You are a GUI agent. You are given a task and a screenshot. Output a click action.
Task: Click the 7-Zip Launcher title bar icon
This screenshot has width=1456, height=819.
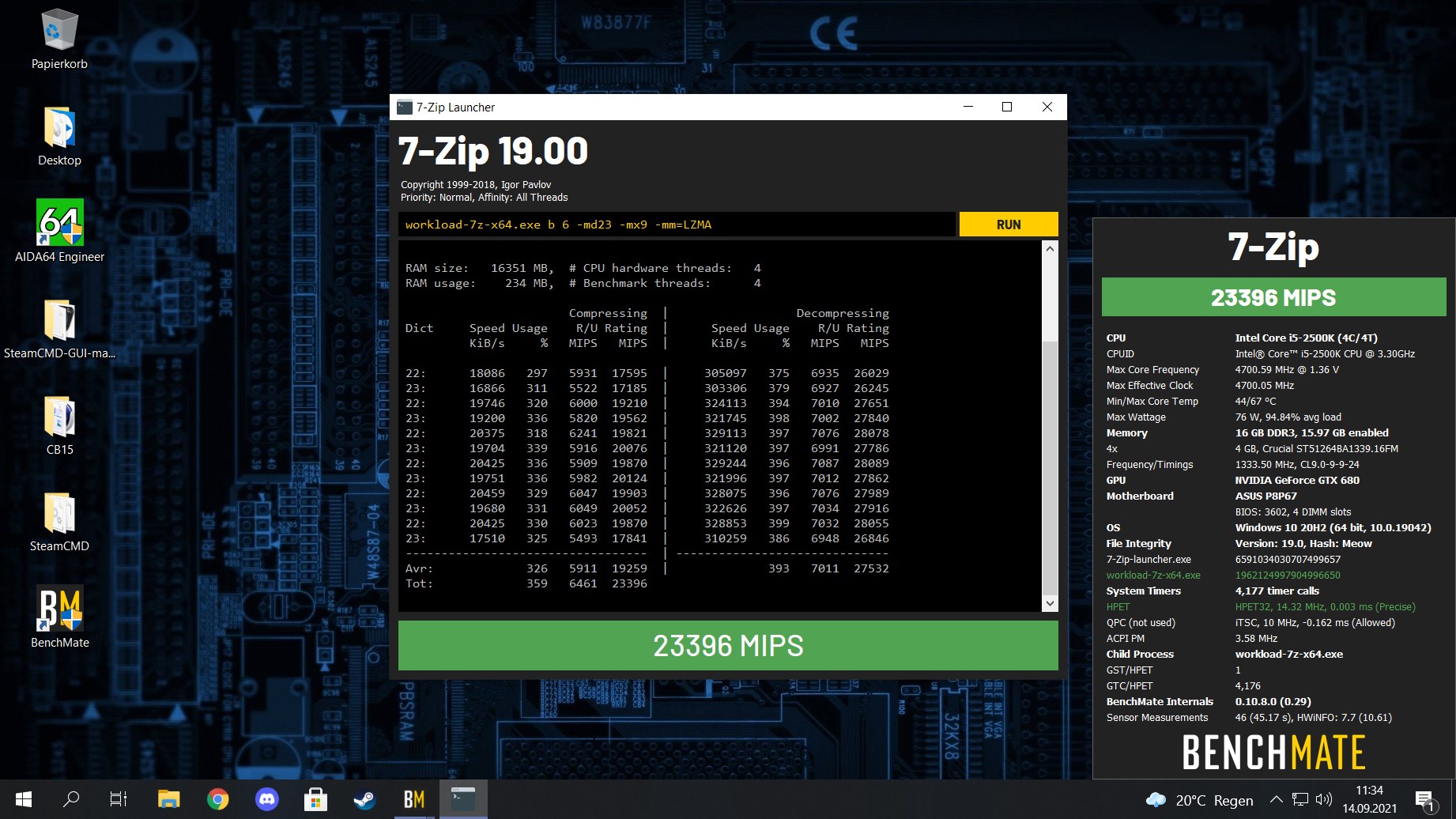405,107
